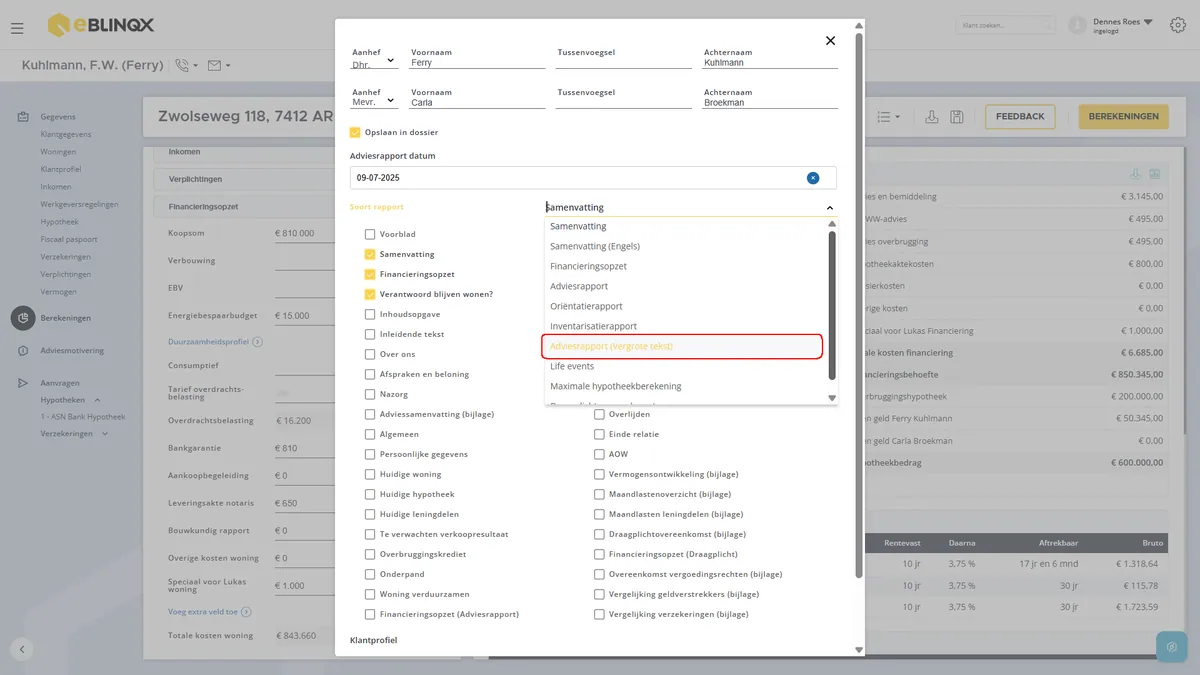1200x675 pixels.
Task: Click the yellow BEREKENINGEN button
Action: click(1124, 117)
